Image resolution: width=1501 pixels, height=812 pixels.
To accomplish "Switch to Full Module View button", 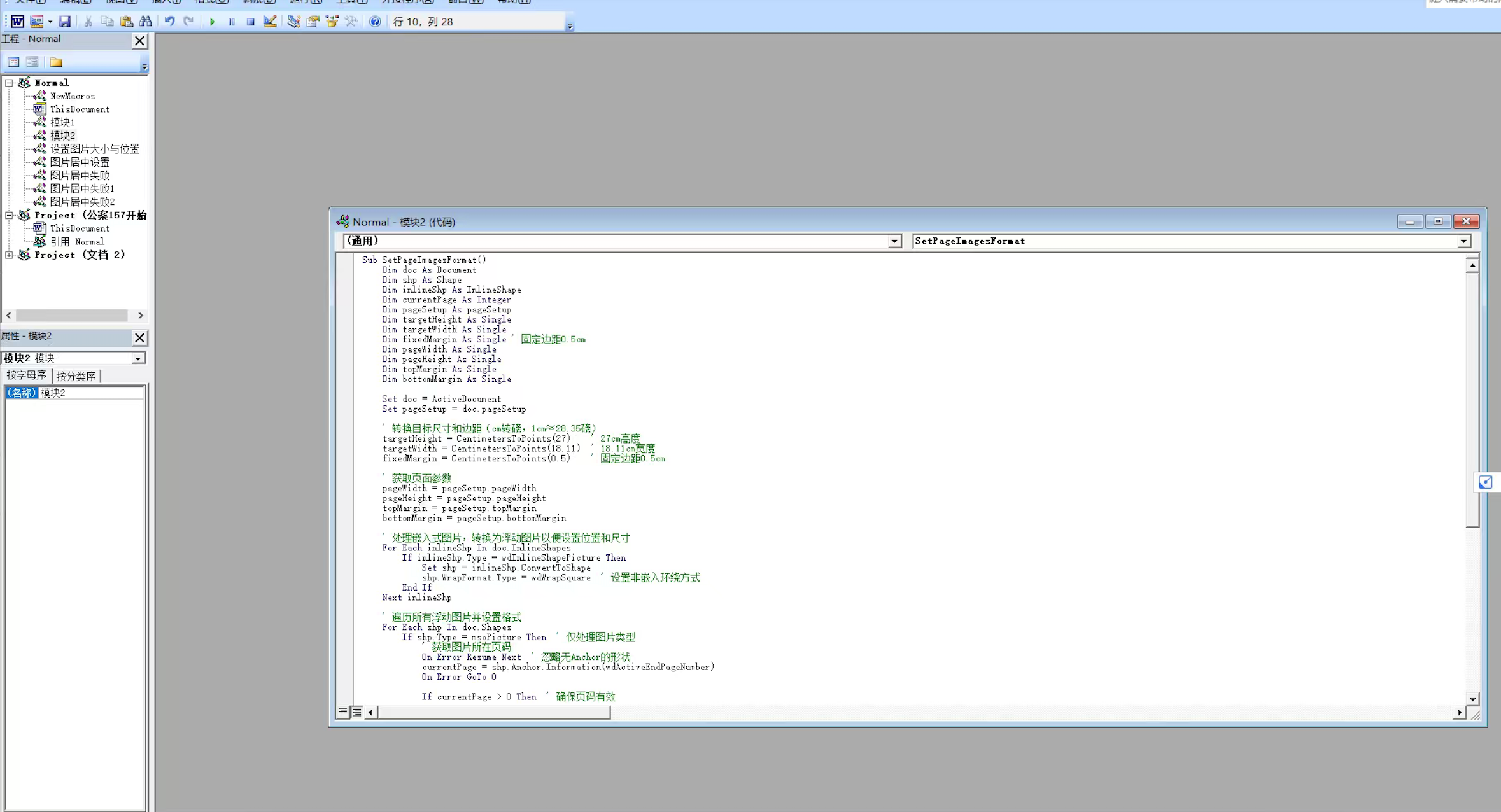I will 357,711.
